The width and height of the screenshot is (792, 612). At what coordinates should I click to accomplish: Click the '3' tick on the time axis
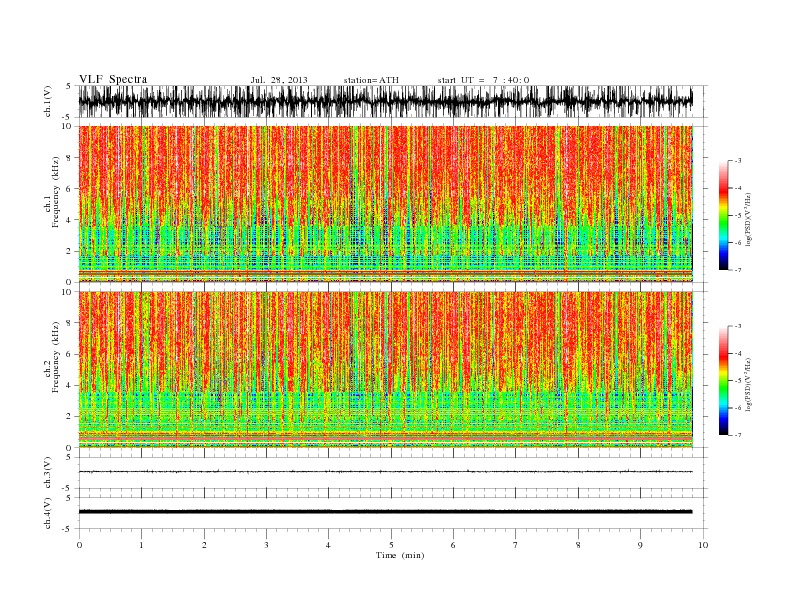click(266, 545)
